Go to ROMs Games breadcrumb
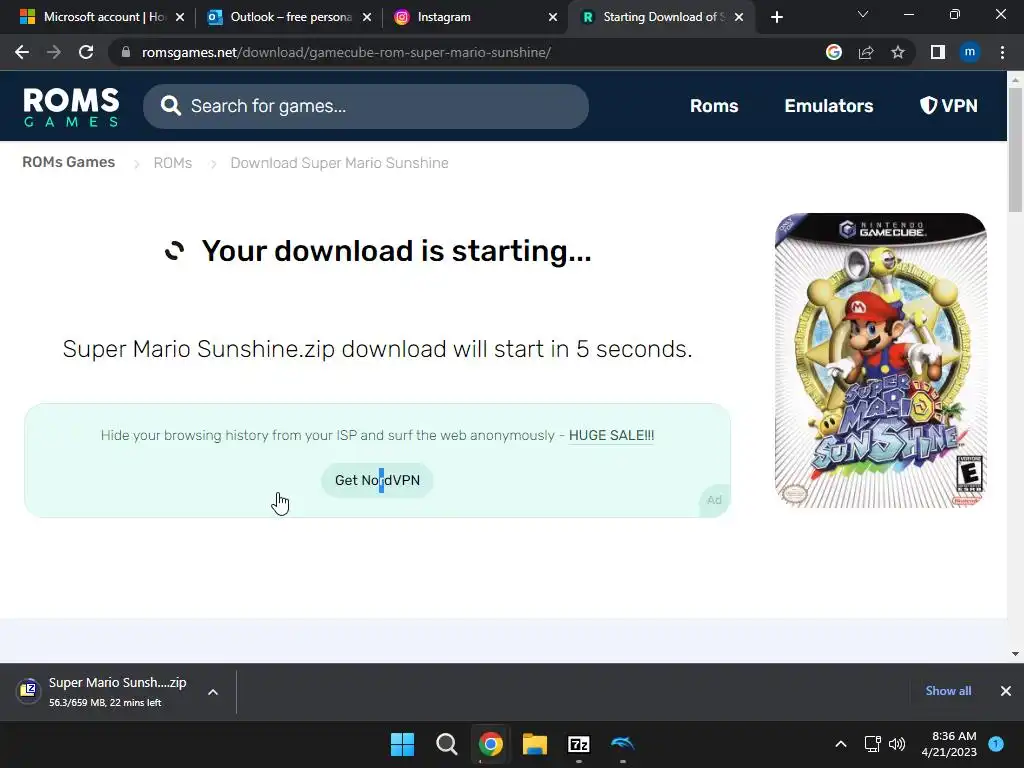Viewport: 1024px width, 768px height. tap(69, 162)
